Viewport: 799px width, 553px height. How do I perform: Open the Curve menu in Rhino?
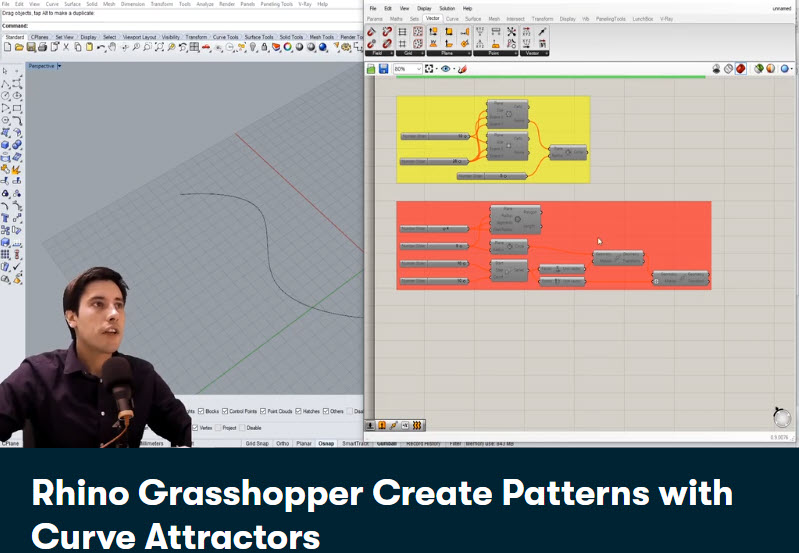click(x=52, y=4)
